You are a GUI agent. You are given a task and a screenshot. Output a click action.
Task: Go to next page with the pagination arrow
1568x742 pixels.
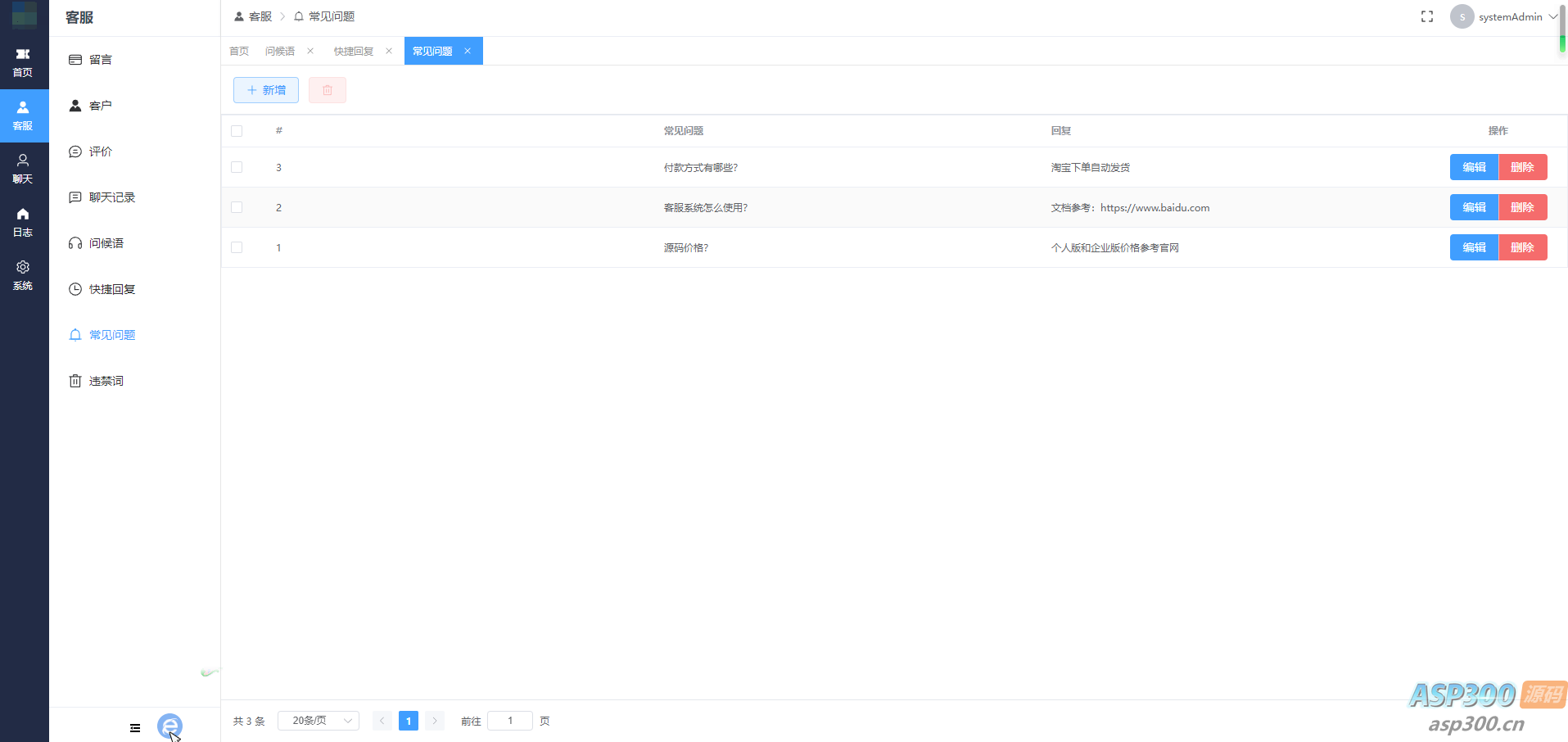click(x=434, y=721)
